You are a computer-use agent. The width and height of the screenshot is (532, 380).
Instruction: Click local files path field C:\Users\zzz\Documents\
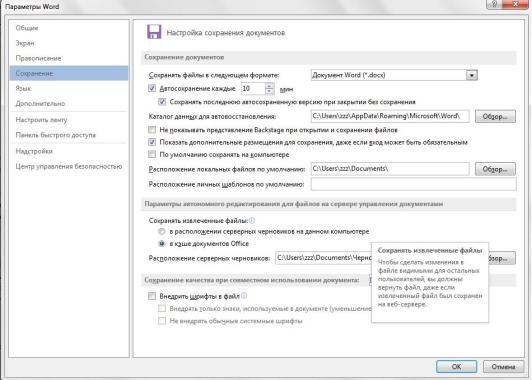[390, 169]
